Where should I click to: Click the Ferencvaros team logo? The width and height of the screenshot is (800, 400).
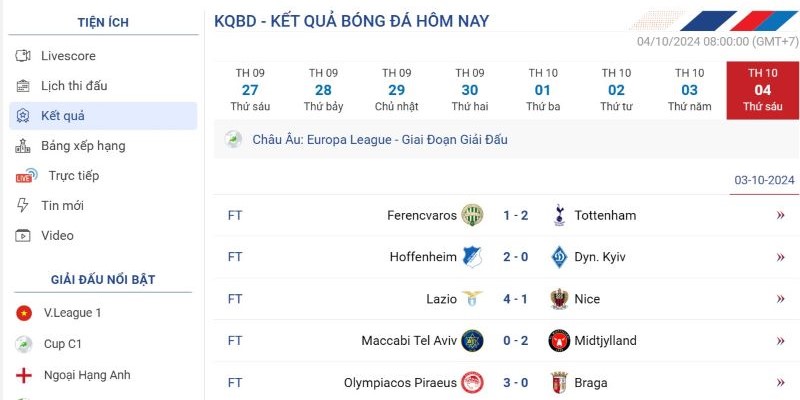pyautogui.click(x=472, y=215)
